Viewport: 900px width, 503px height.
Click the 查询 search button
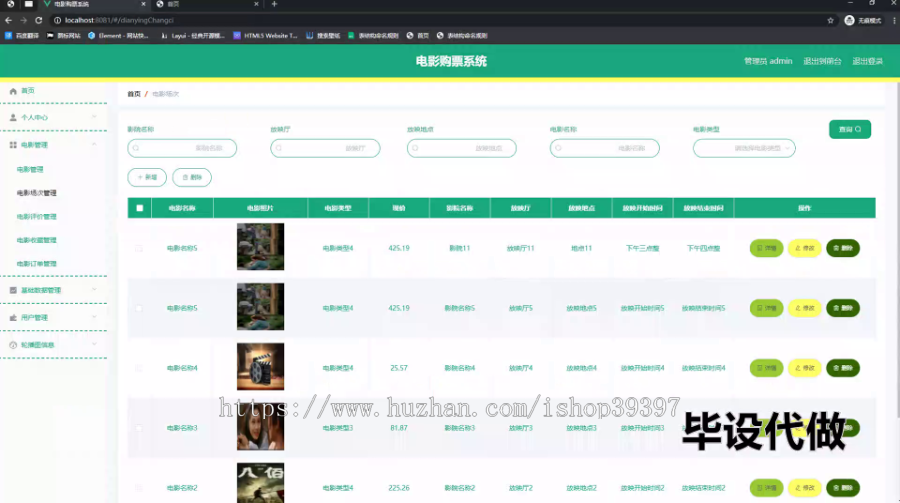tap(849, 129)
